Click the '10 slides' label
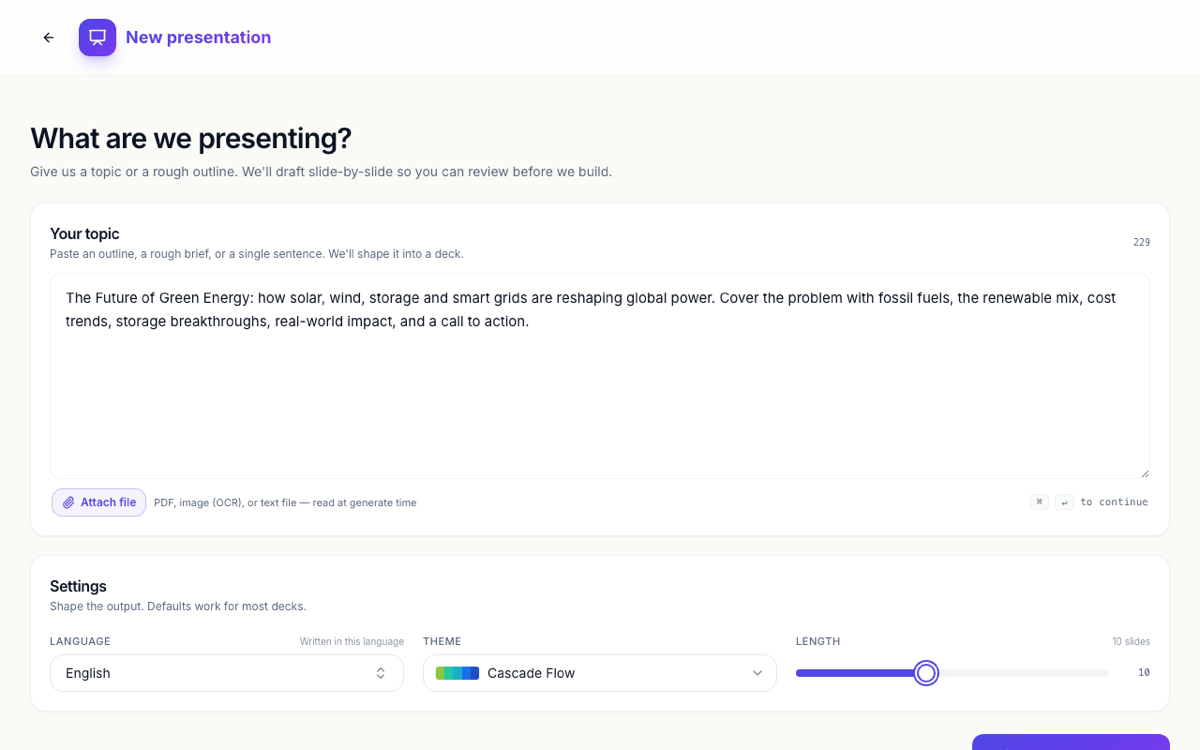Image resolution: width=1200 pixels, height=750 pixels. [x=1131, y=642]
